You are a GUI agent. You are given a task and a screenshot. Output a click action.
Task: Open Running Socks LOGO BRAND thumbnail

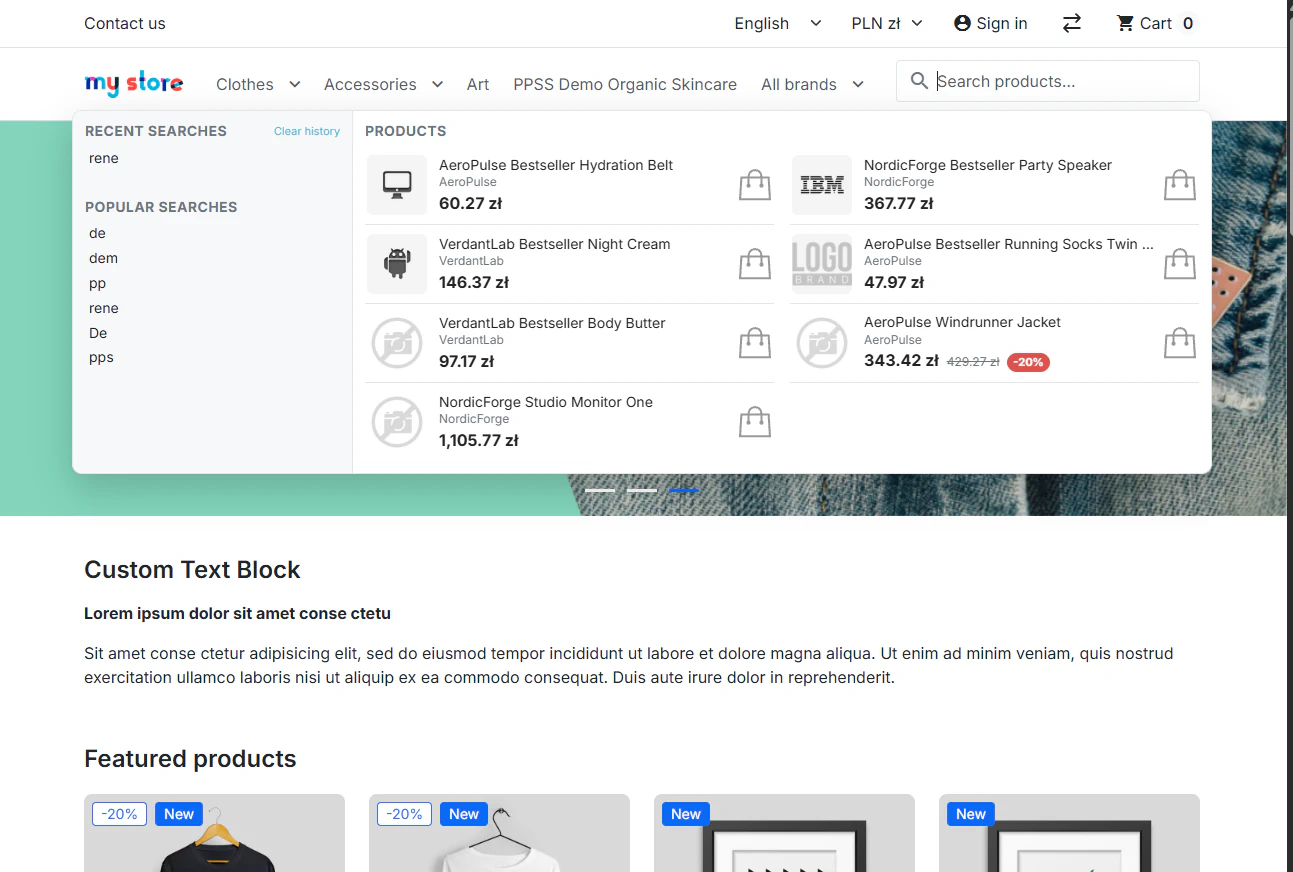(x=822, y=264)
